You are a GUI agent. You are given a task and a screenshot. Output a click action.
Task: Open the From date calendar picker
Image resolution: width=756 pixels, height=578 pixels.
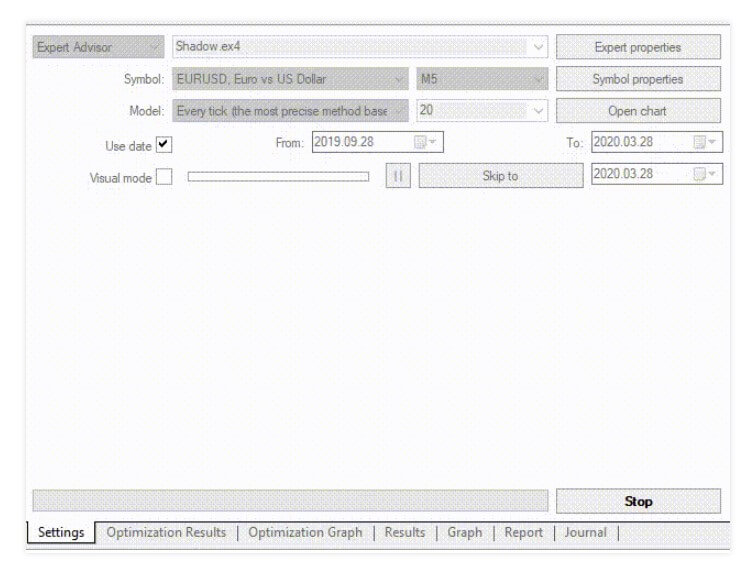(x=426, y=142)
